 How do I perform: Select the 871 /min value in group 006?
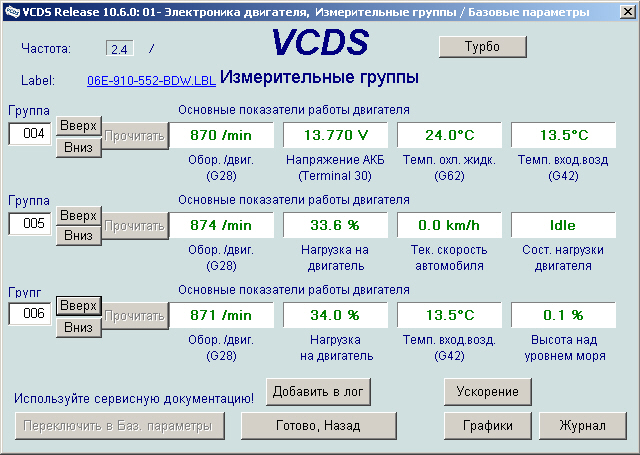[221, 315]
